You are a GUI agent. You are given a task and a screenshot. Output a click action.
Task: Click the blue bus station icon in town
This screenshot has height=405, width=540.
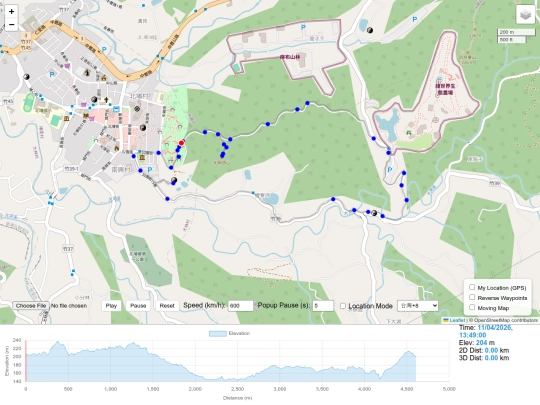pos(116,109)
